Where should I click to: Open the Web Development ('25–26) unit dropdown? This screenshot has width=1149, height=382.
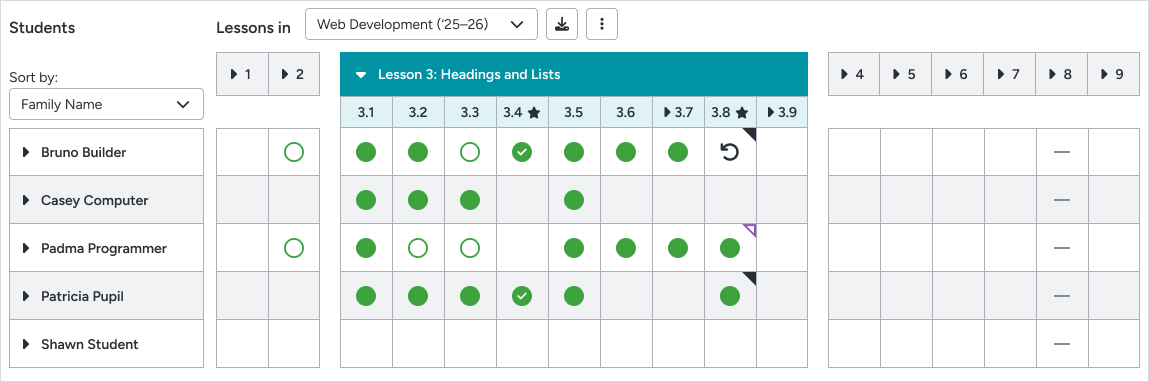click(x=421, y=24)
